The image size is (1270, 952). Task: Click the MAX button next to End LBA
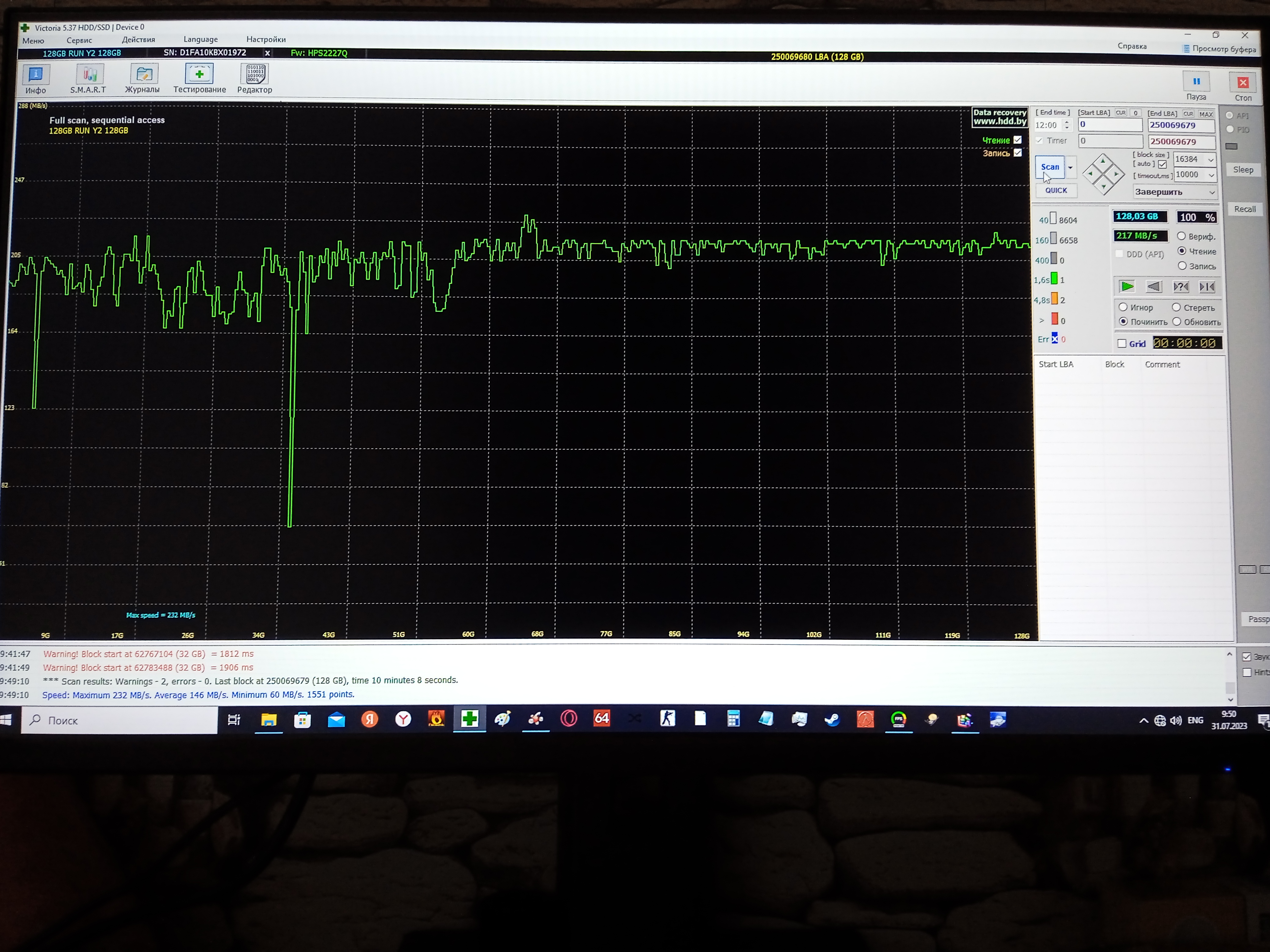(1206, 114)
